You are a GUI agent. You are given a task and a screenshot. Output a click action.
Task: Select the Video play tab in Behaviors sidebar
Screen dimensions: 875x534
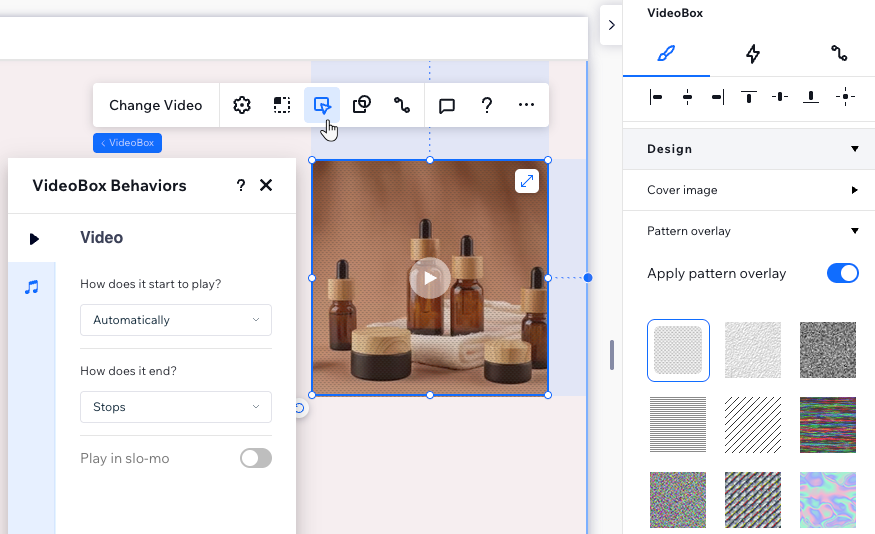pyautogui.click(x=33, y=239)
